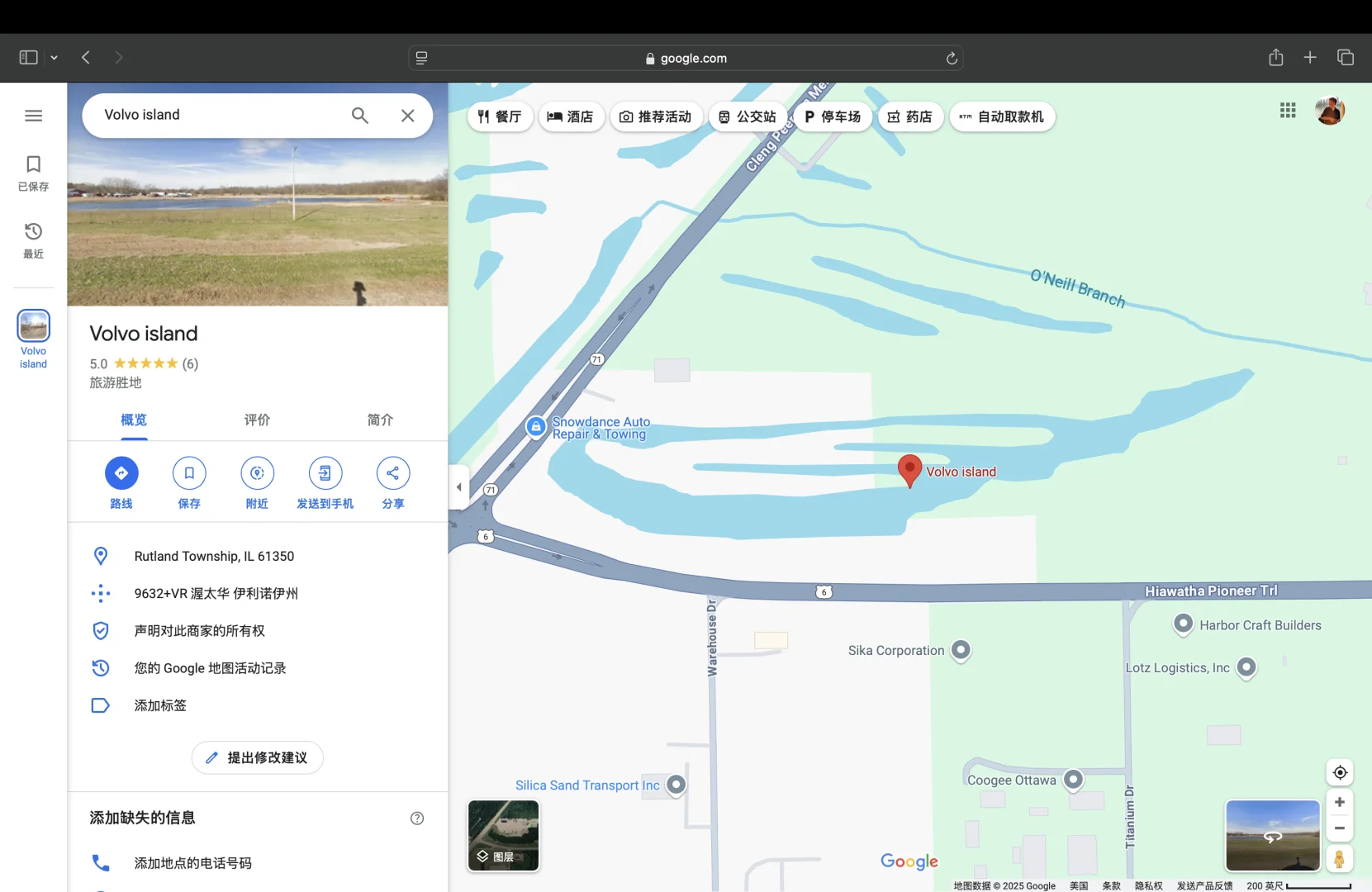This screenshot has height=892, width=1372.
Task: Click the 图层 layers thumbnail
Action: (503, 836)
